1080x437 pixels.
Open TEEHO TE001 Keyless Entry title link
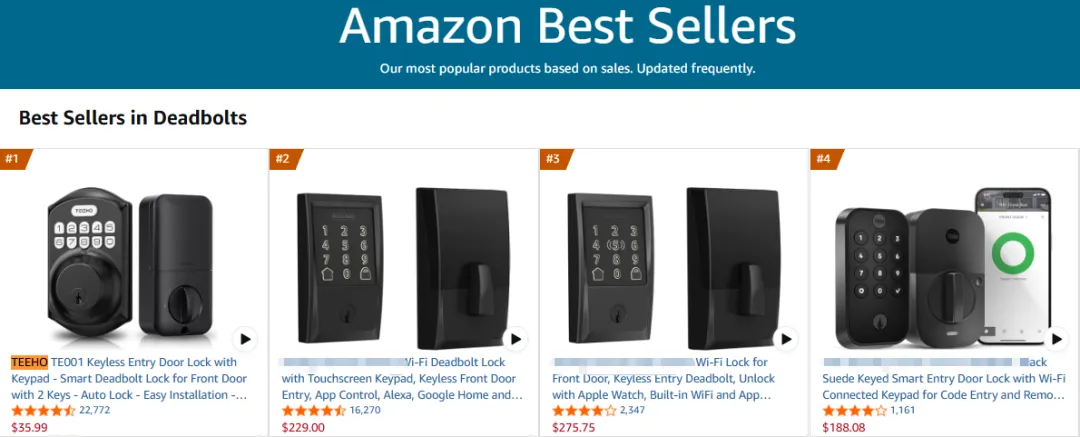coord(130,378)
